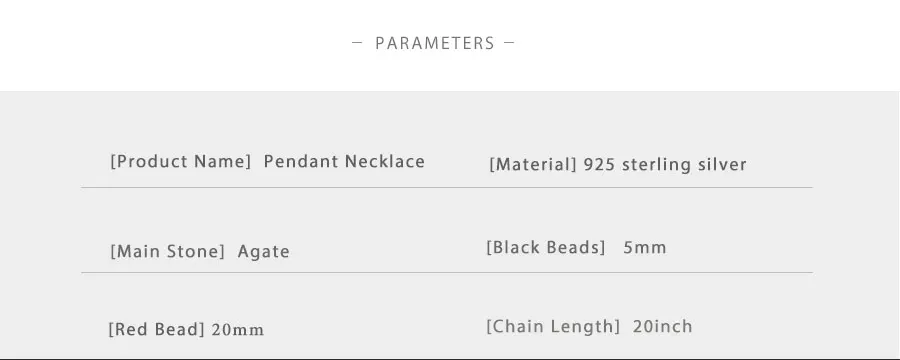Select the [Black Beads] label

point(546,247)
